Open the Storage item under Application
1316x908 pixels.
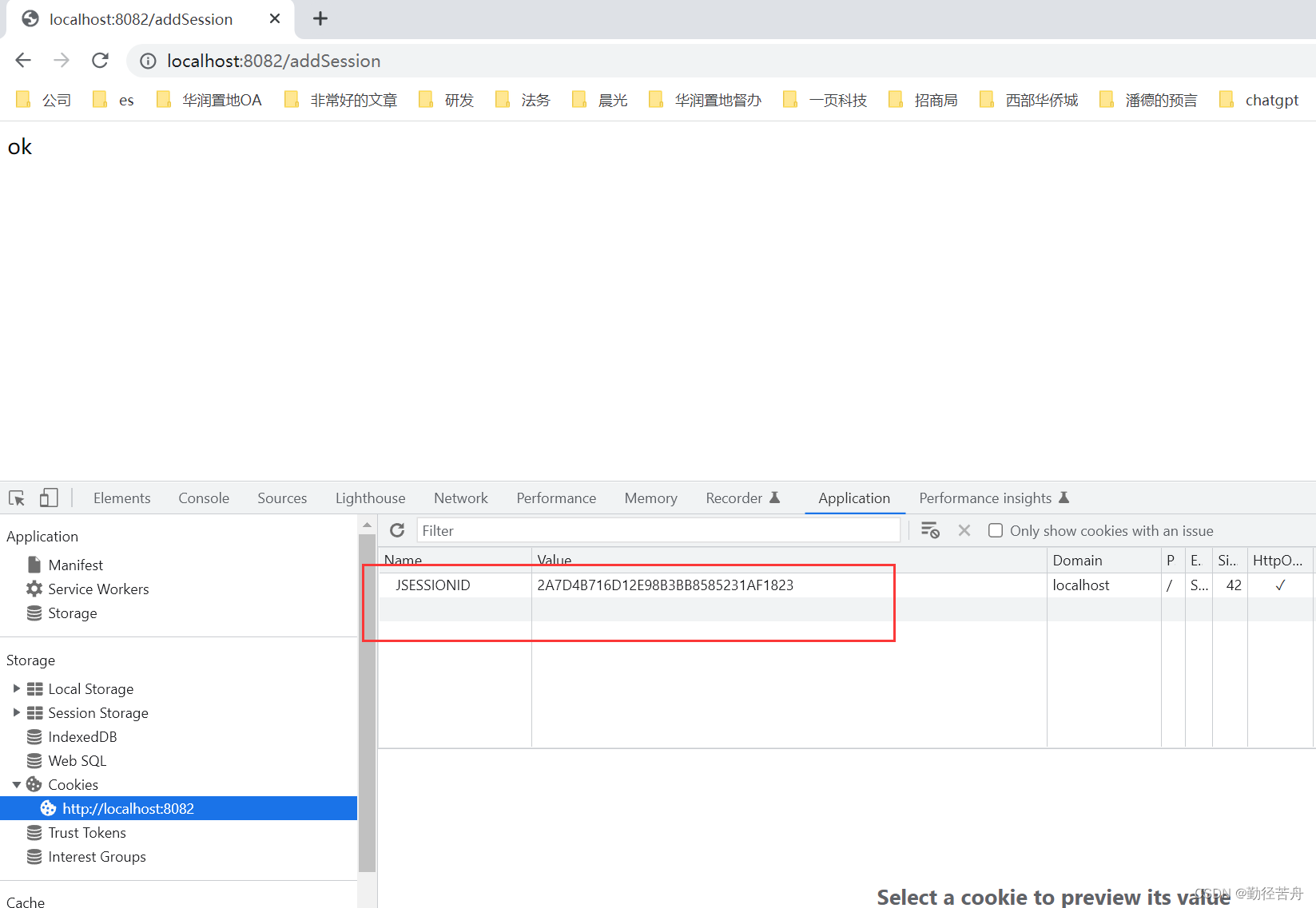click(72, 613)
